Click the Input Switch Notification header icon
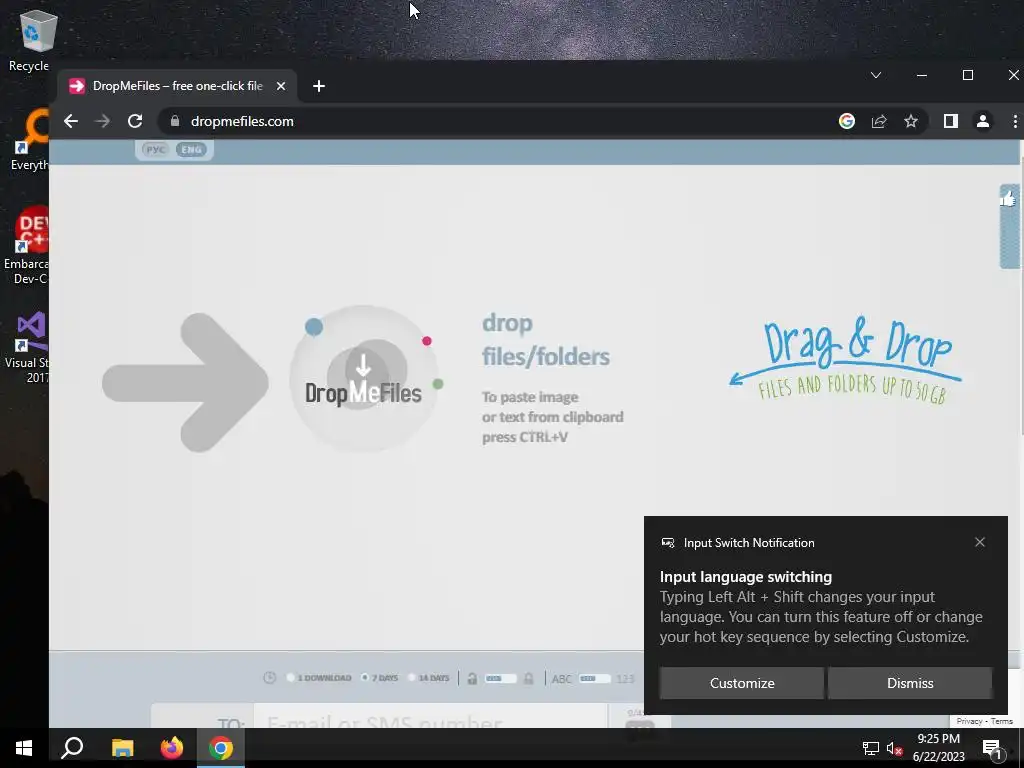The height and width of the screenshot is (768, 1024). coord(668,543)
